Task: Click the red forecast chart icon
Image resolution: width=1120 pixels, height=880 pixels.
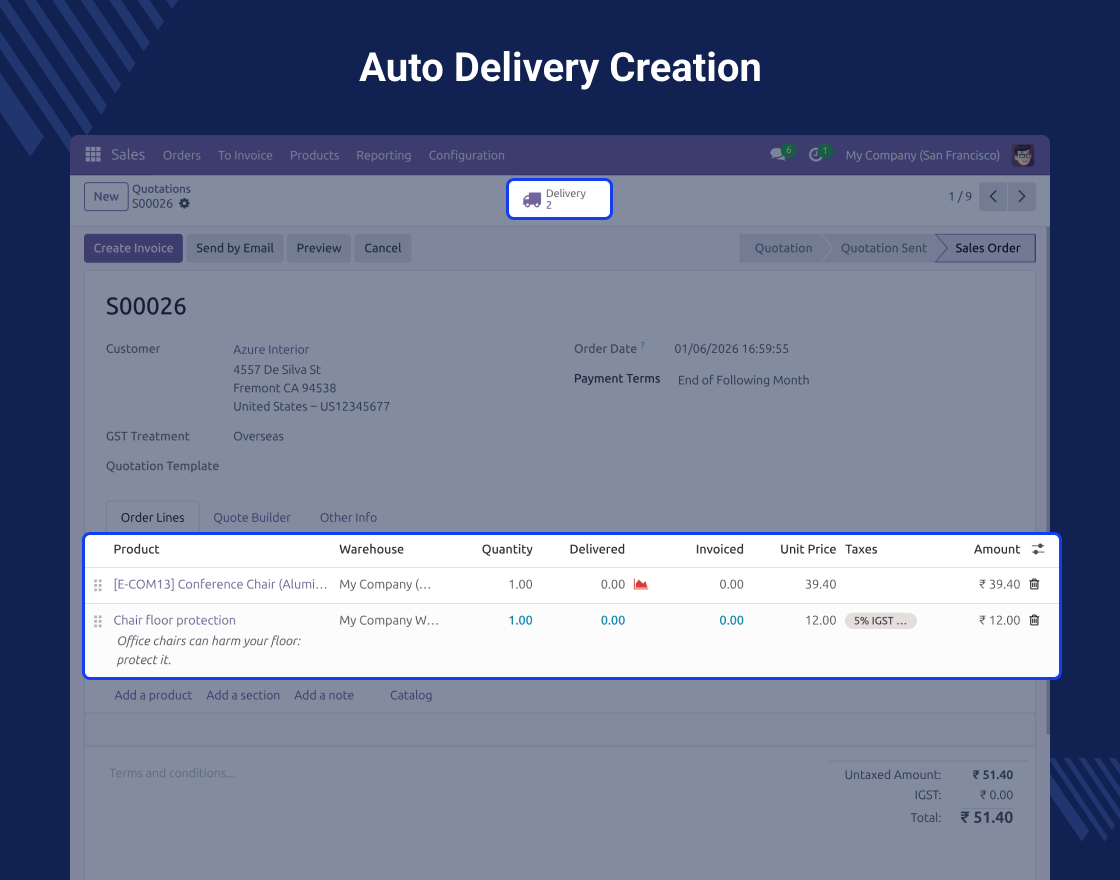Action: 641,584
